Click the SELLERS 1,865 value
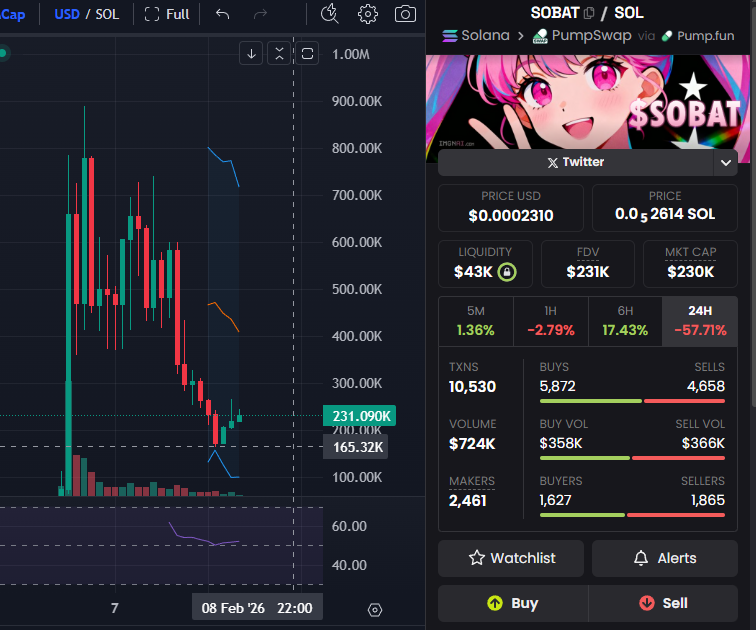The image size is (756, 630). tap(708, 500)
